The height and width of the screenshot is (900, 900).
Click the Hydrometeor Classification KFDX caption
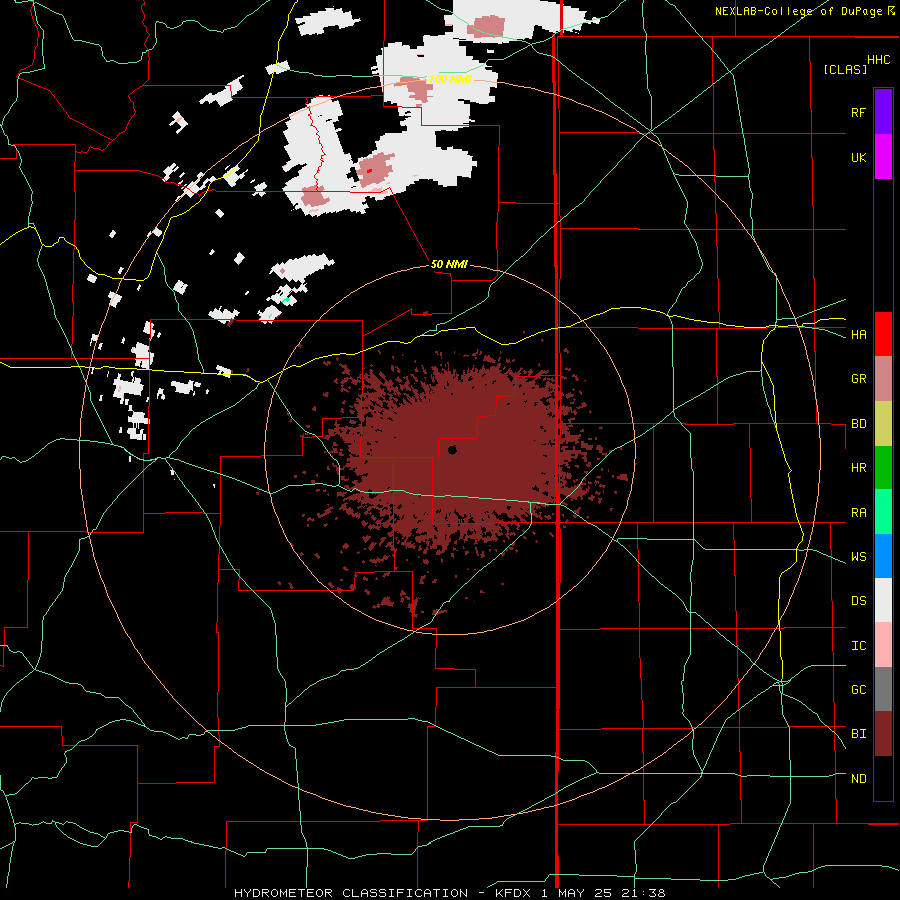pos(449,893)
